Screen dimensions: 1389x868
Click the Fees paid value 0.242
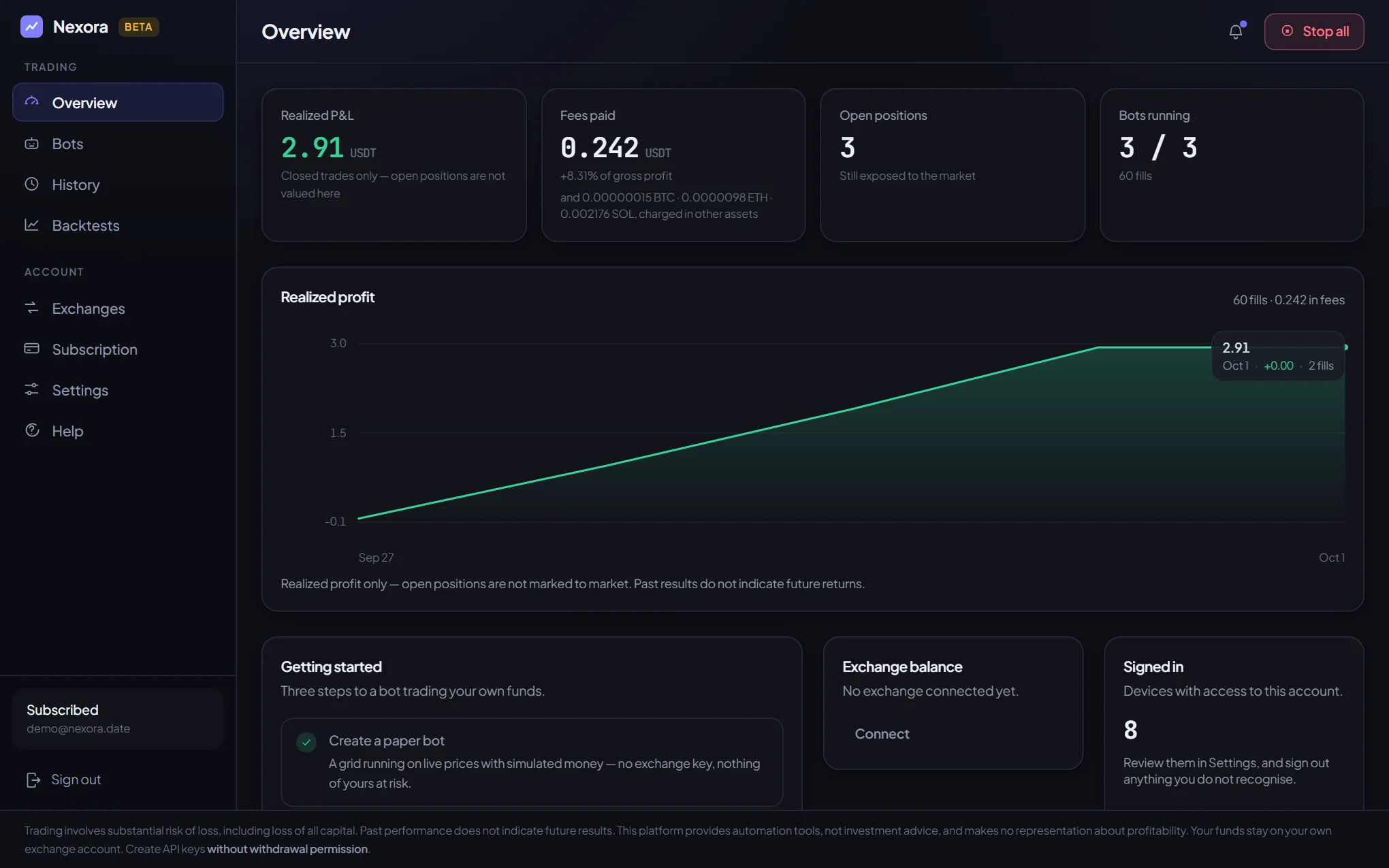pos(599,147)
